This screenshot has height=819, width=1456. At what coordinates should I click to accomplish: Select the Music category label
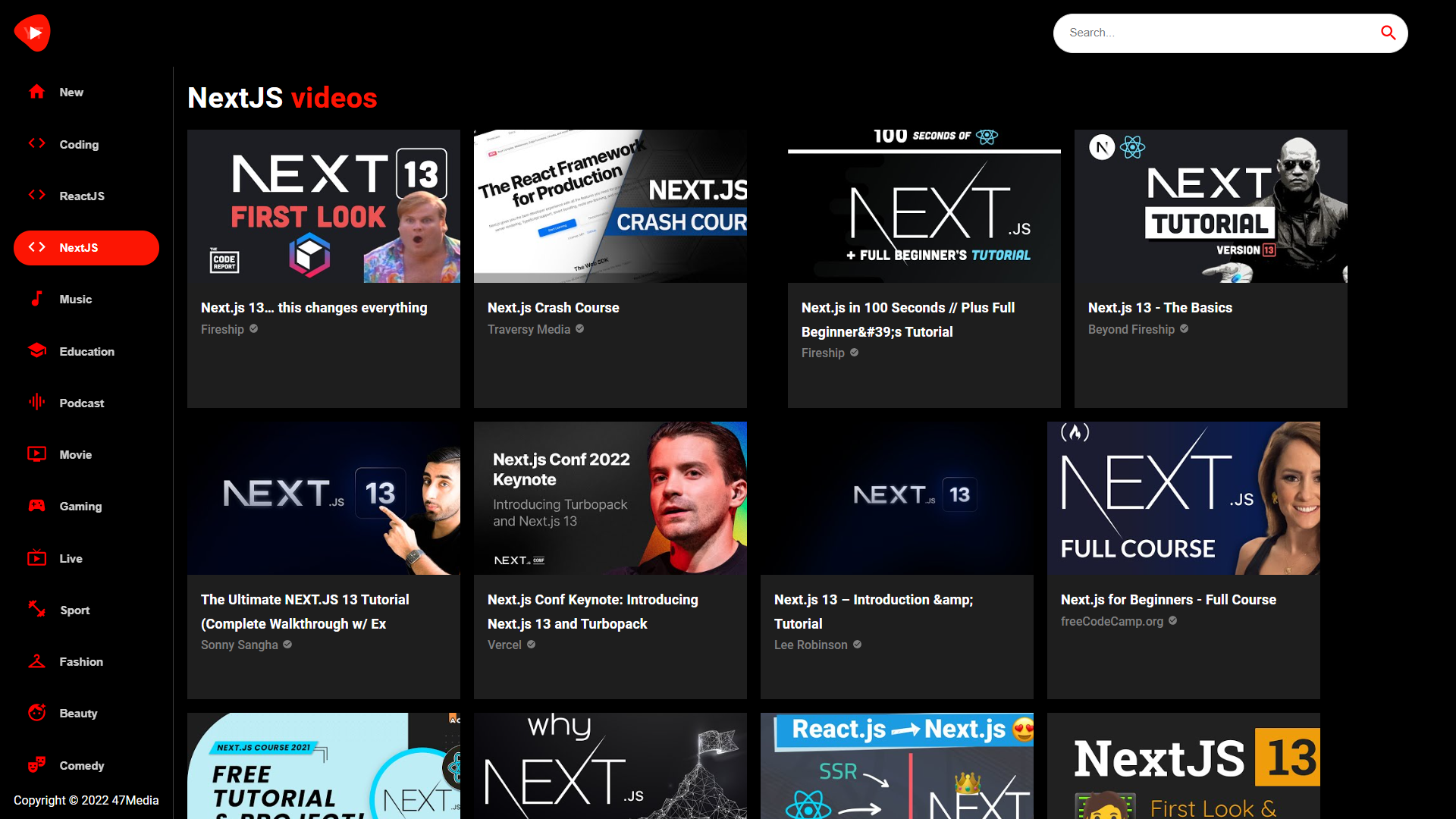(76, 300)
